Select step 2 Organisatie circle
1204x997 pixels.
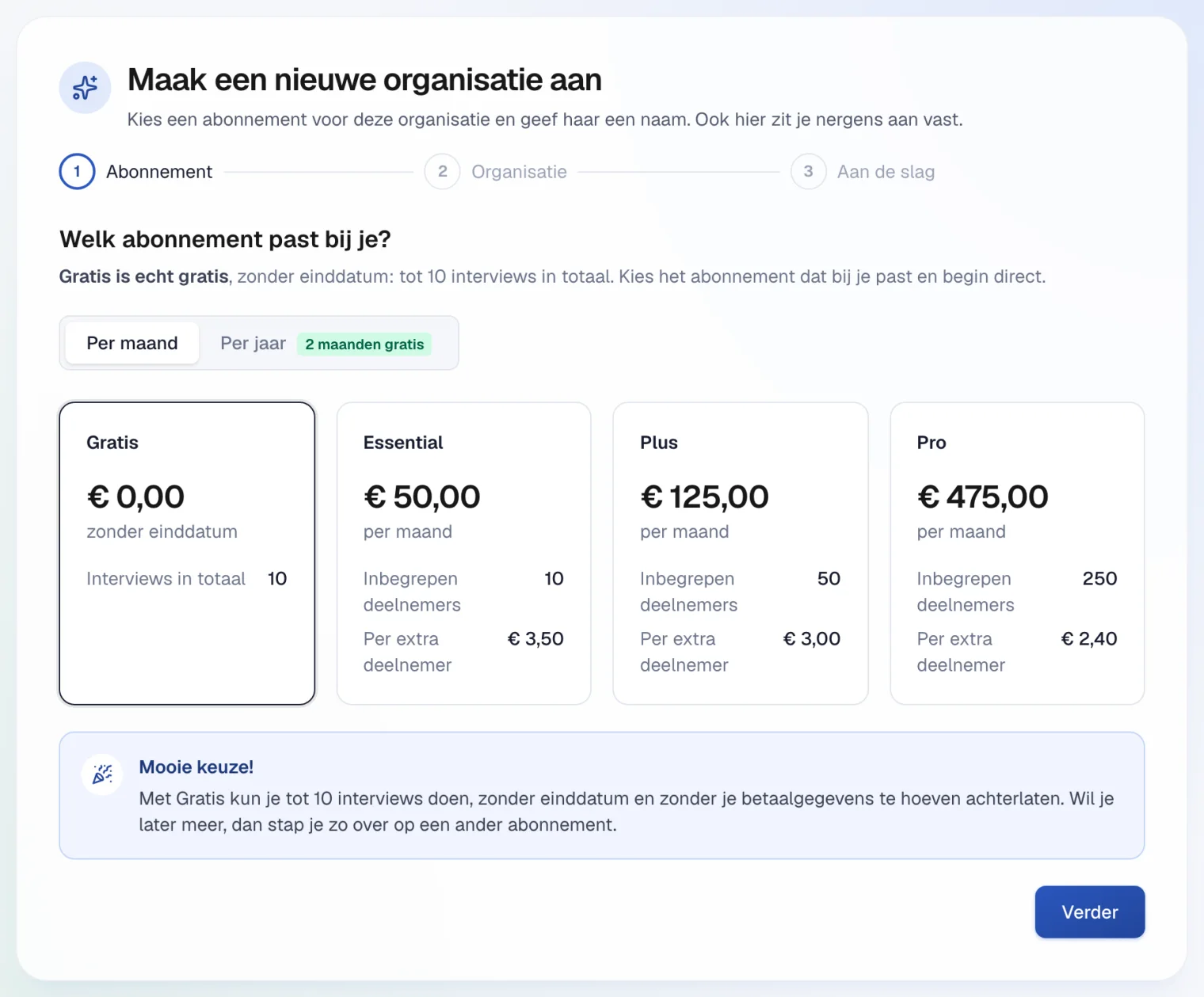click(442, 172)
